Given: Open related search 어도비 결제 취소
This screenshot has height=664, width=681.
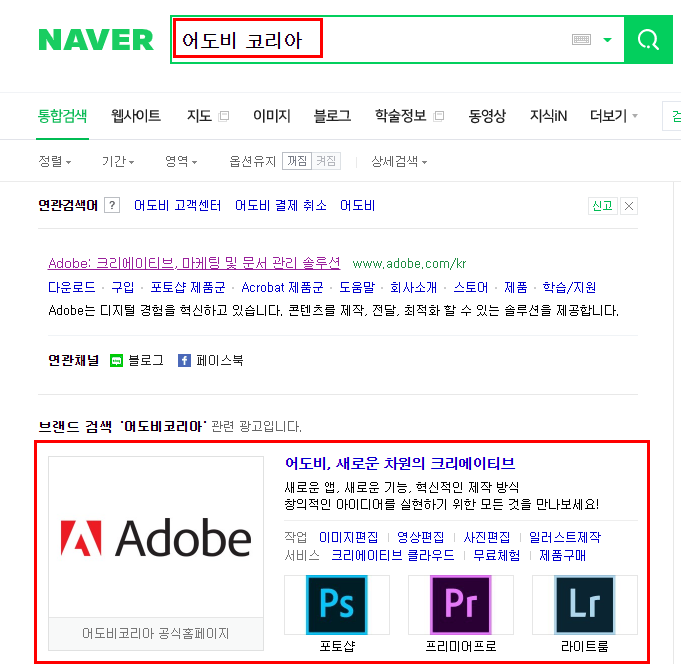Looking at the screenshot, I should click(x=281, y=205).
